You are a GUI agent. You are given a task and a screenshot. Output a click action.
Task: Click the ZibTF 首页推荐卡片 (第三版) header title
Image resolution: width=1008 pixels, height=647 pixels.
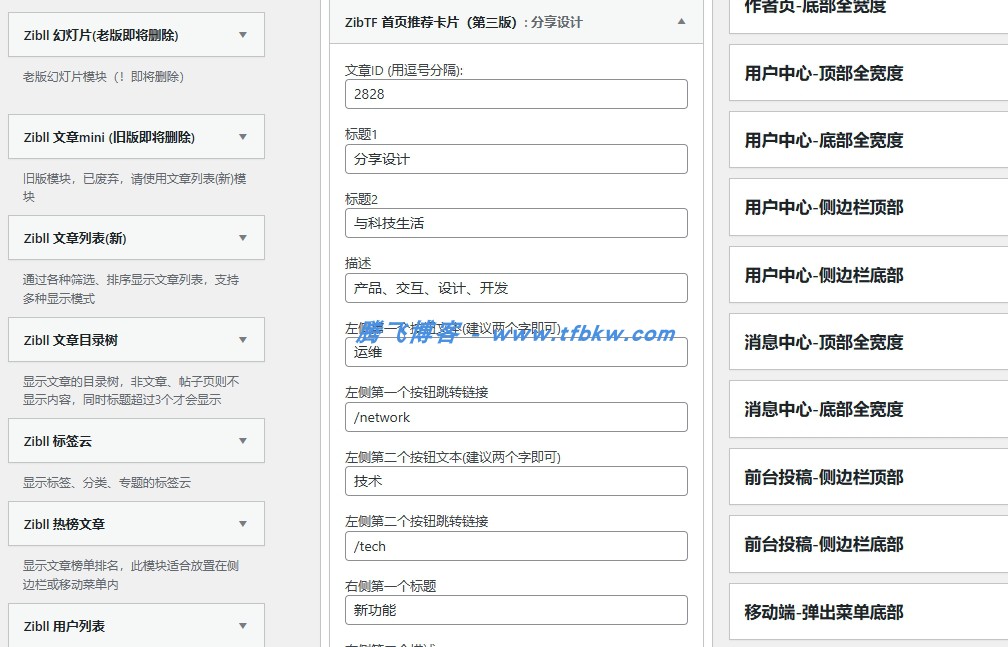point(431,22)
